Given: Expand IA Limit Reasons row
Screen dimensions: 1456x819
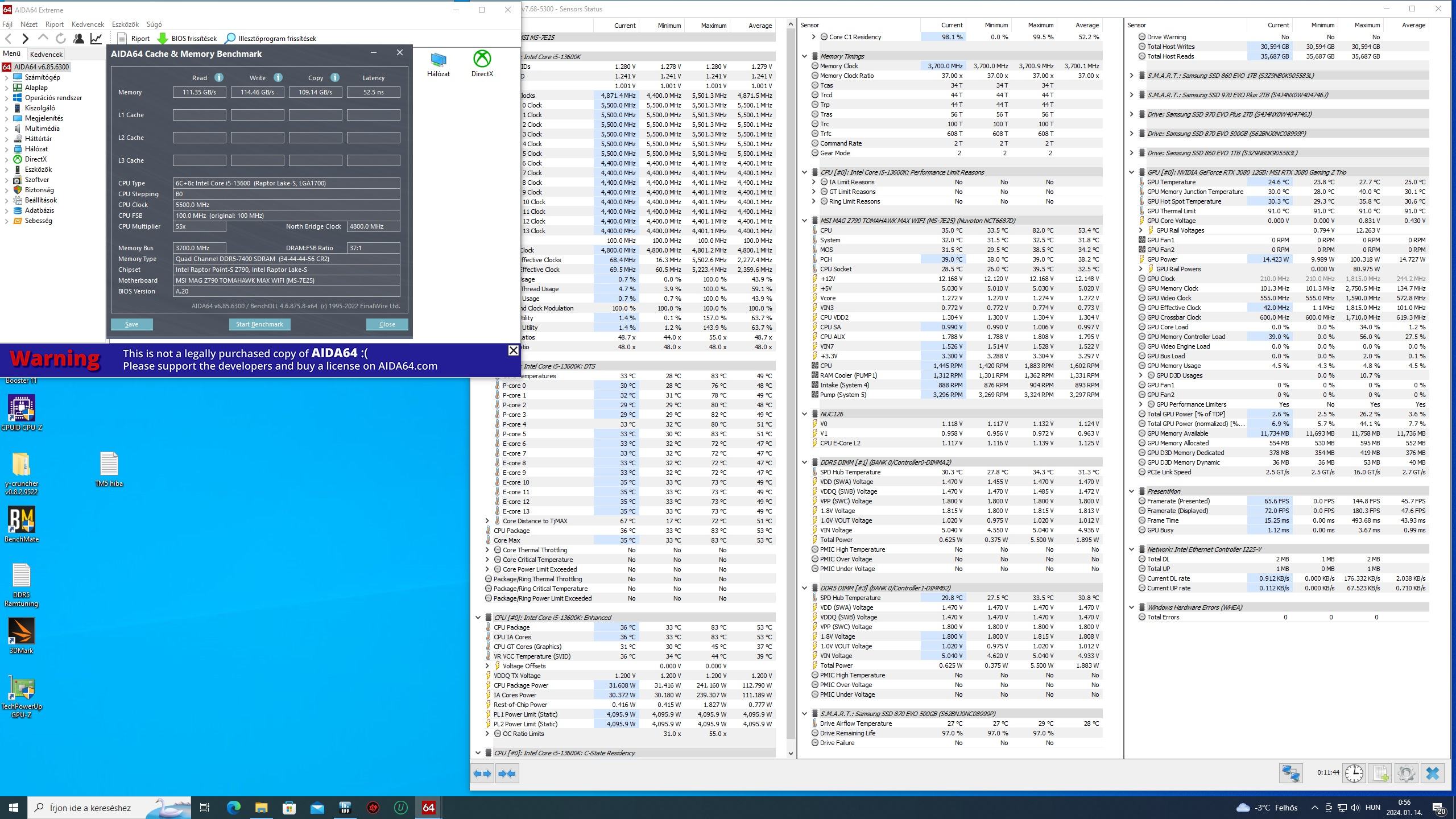Looking at the screenshot, I should 813,182.
